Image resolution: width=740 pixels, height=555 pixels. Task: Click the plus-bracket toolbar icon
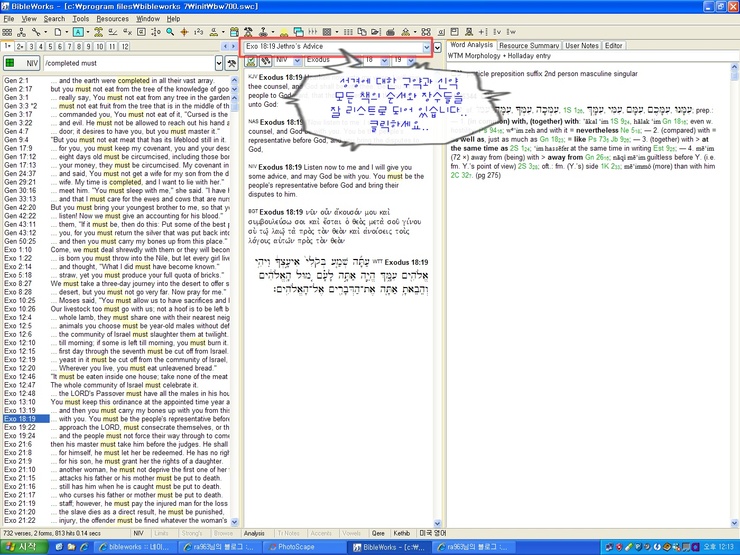[482, 32]
